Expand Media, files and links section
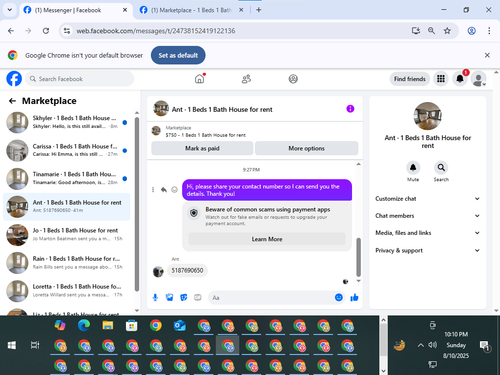This screenshot has width=500, height=375. click(x=428, y=233)
